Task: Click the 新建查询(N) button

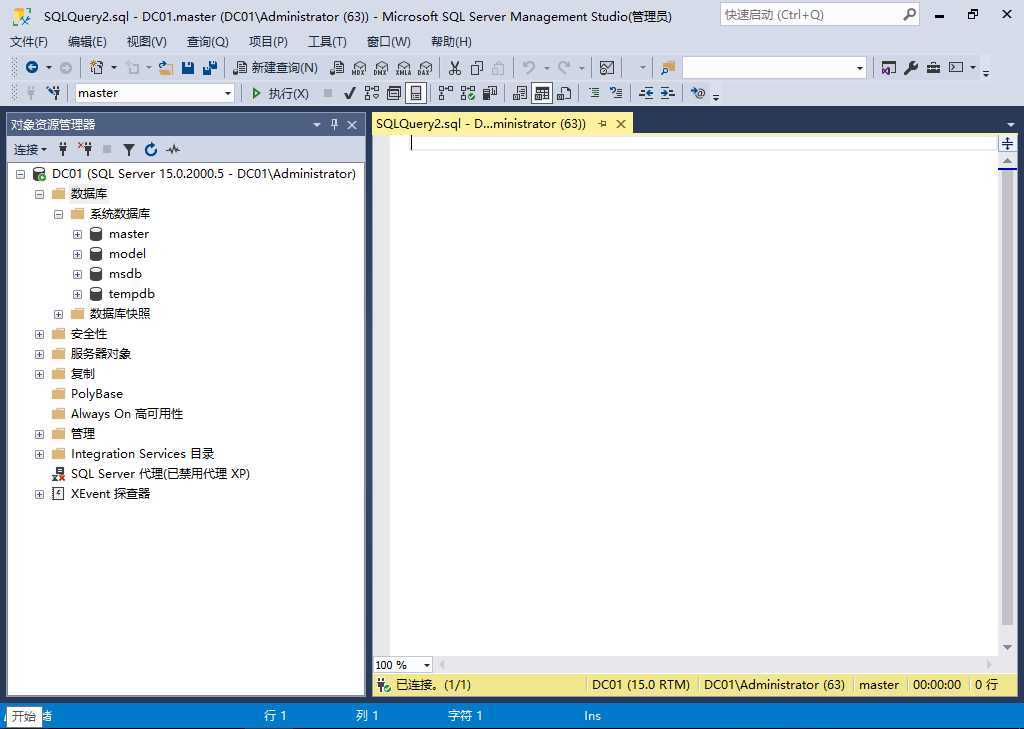Action: (276, 67)
